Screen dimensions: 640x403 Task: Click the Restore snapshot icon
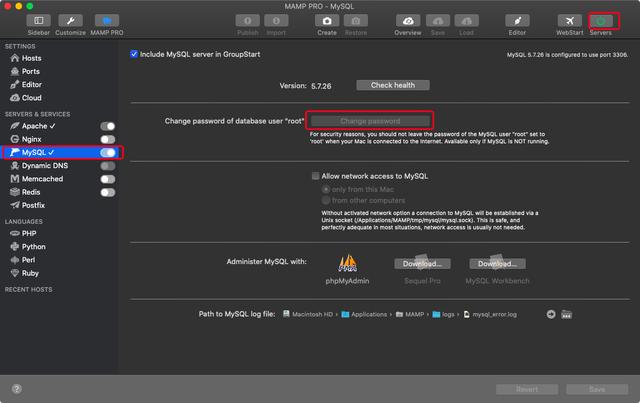[x=356, y=20]
